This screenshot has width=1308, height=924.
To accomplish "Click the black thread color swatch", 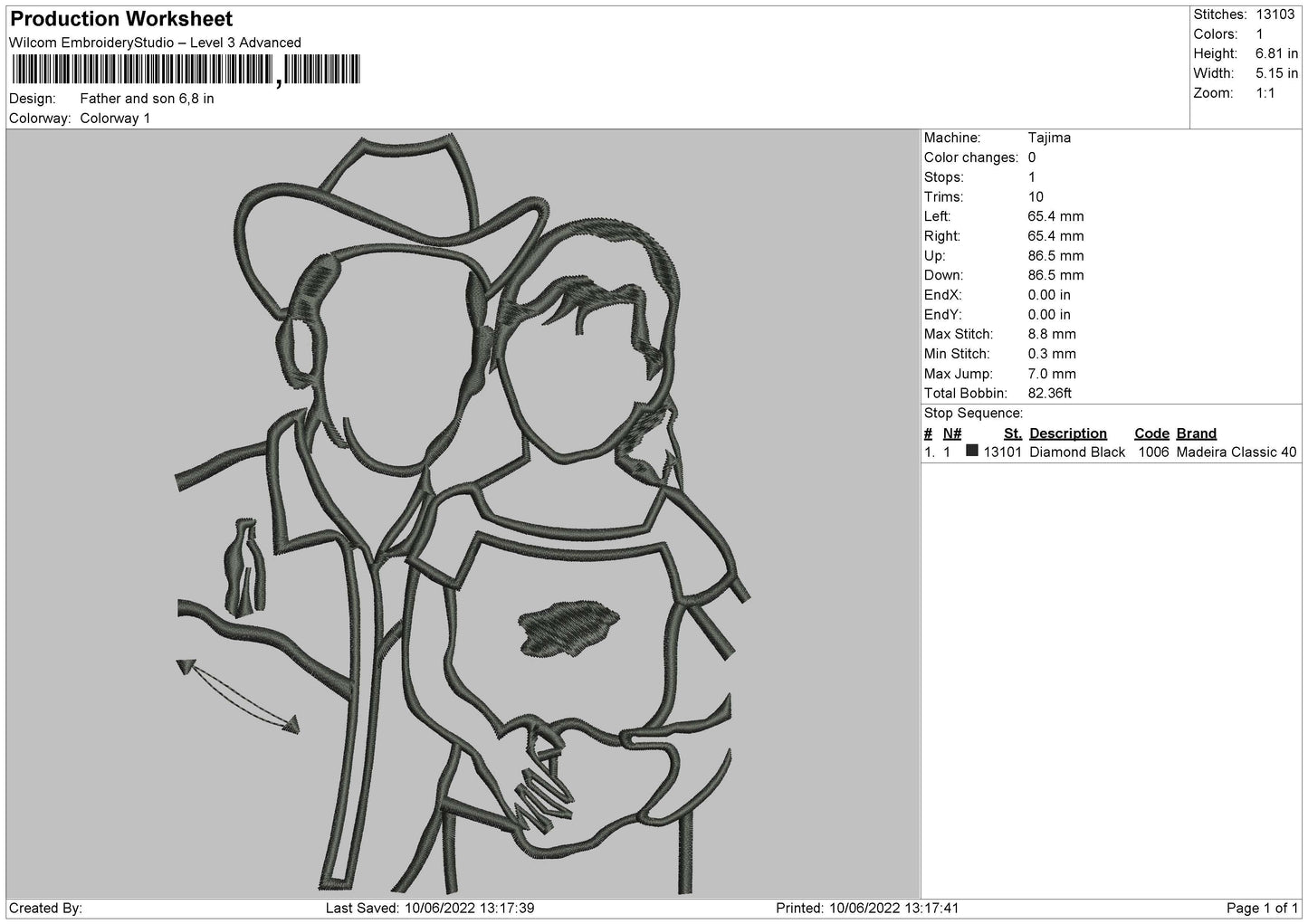I will pyautogui.click(x=972, y=451).
